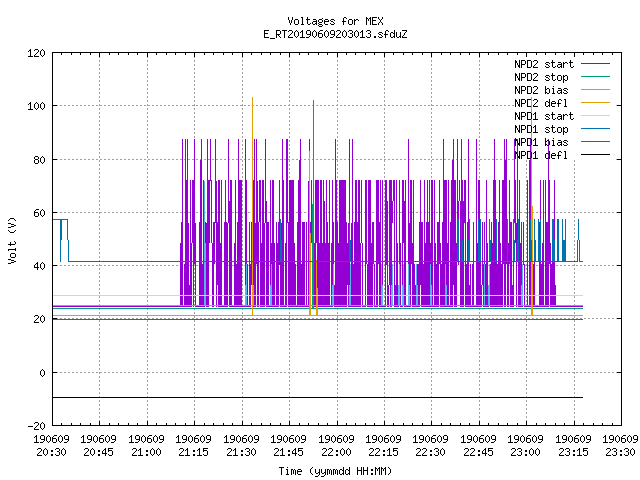
Task: Click the file name E_RT20190609203013.sfduZ
Action: (x=335, y=34)
